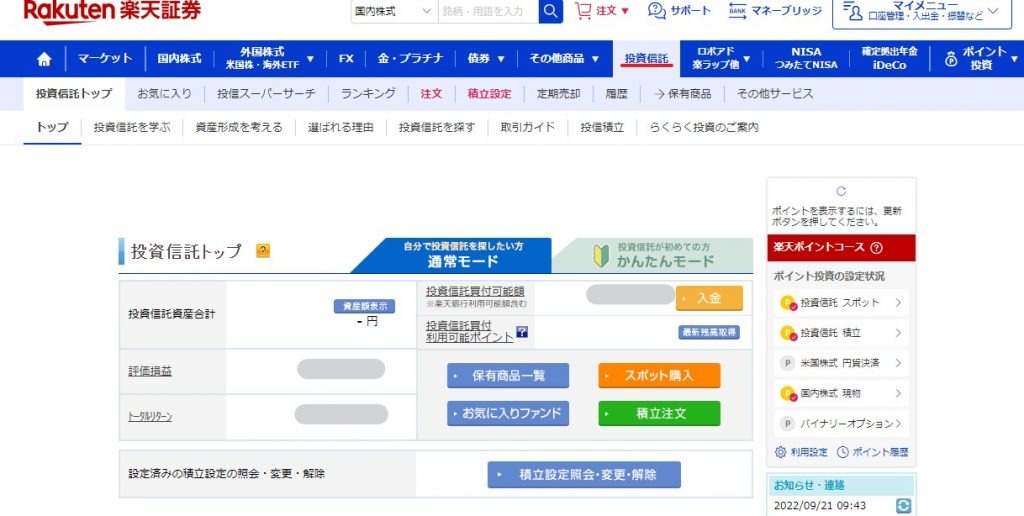This screenshot has height=516, width=1024.
Task: Switch to 投信スーパーサーチ tab
Action: coord(266,94)
